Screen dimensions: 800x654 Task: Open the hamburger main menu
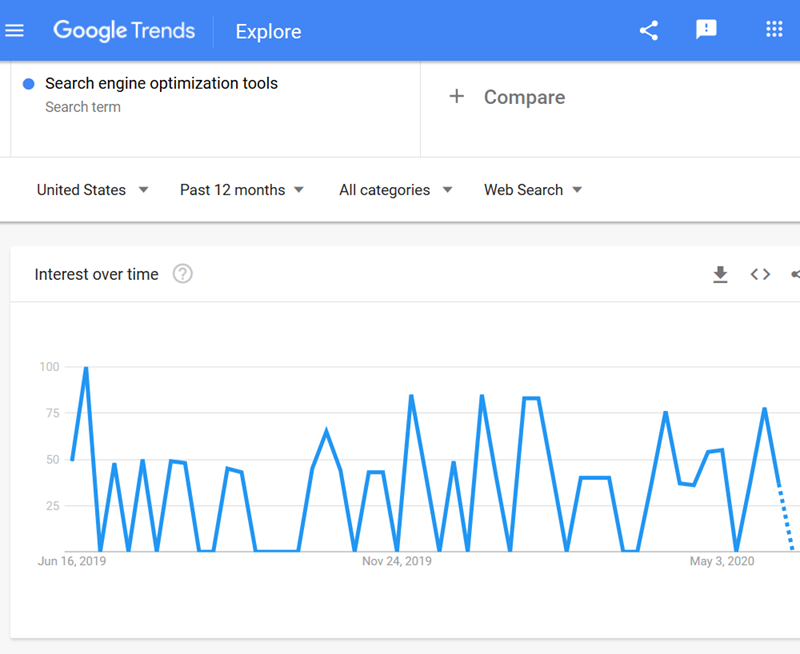(15, 30)
